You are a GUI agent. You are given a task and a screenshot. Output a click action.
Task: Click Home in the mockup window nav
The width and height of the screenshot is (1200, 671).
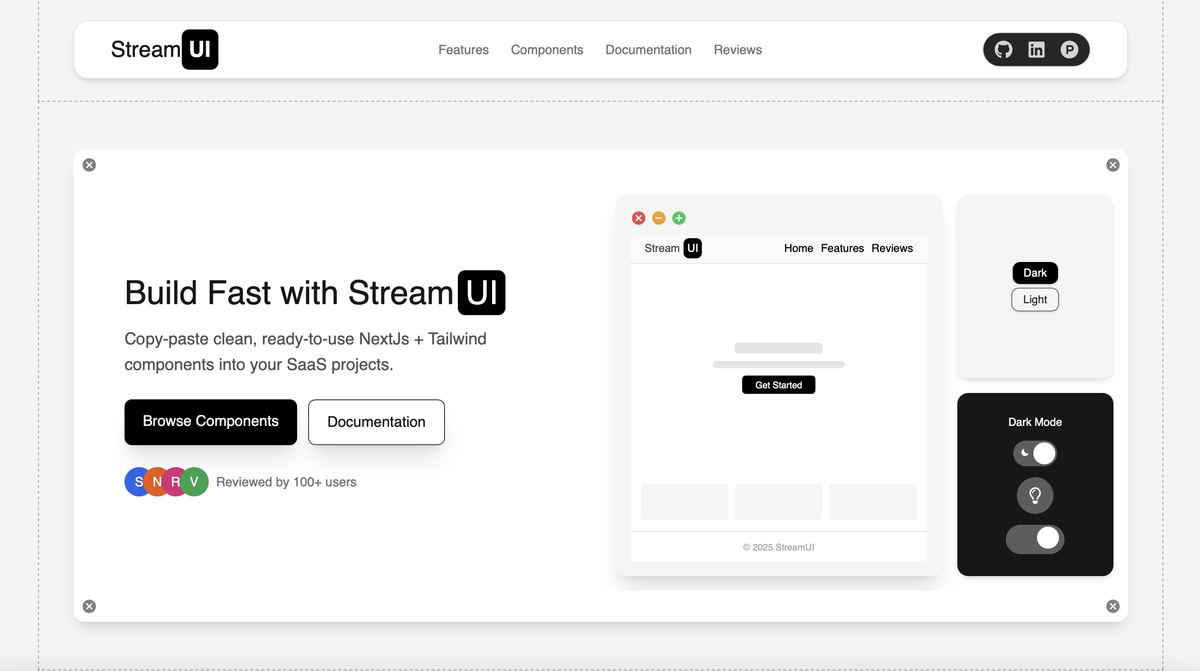pos(799,248)
